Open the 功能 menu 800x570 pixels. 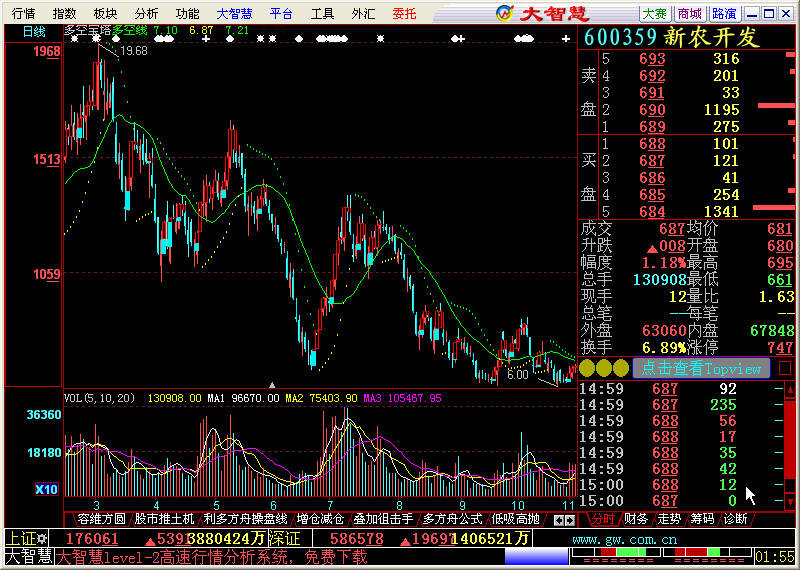[187, 14]
